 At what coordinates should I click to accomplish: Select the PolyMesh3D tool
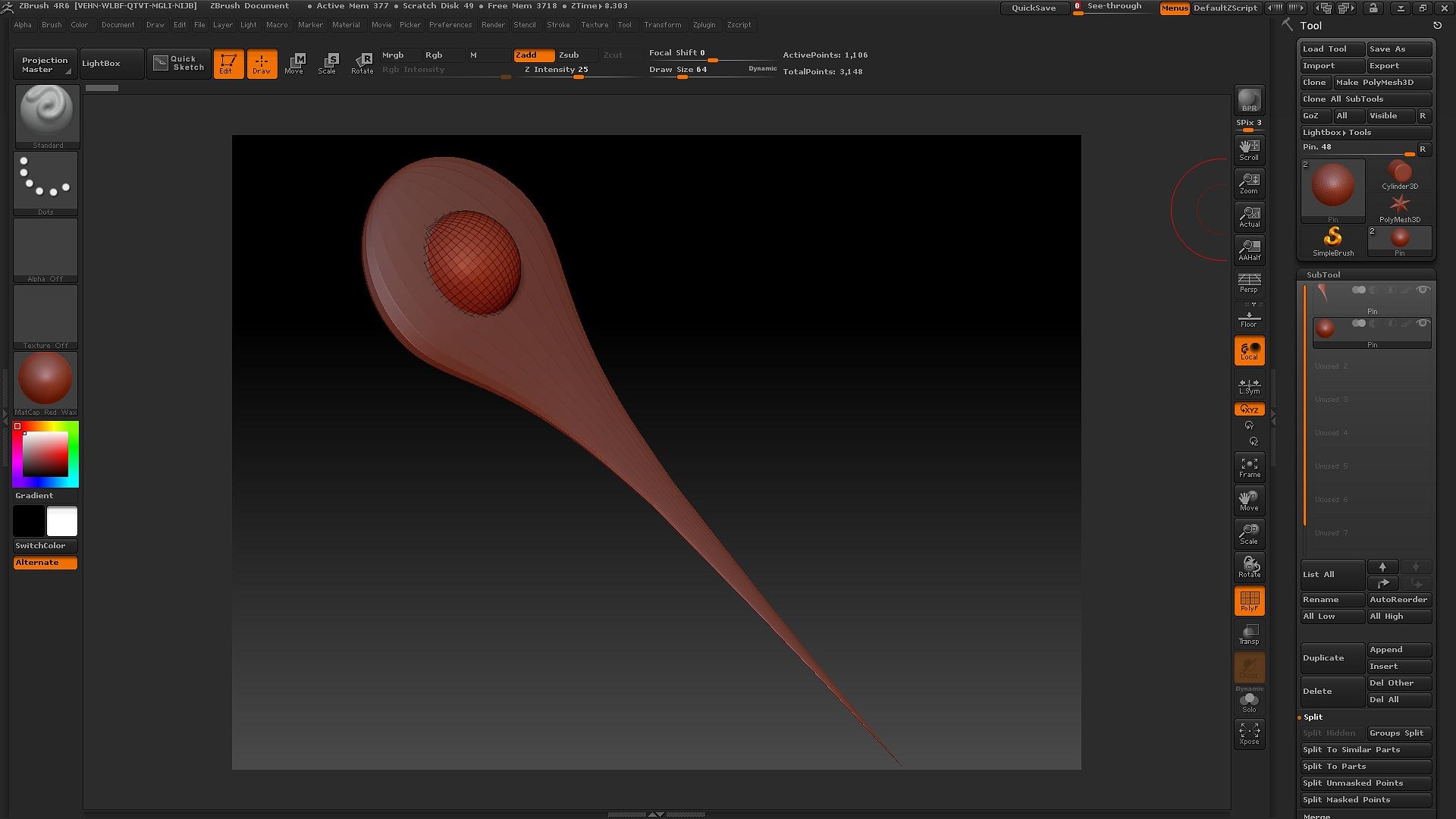point(1399,209)
